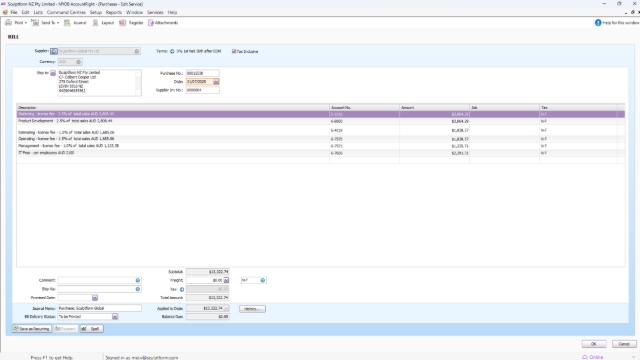Open the Comment field selection arrow
The height and width of the screenshot is (360, 640).
click(x=138, y=280)
